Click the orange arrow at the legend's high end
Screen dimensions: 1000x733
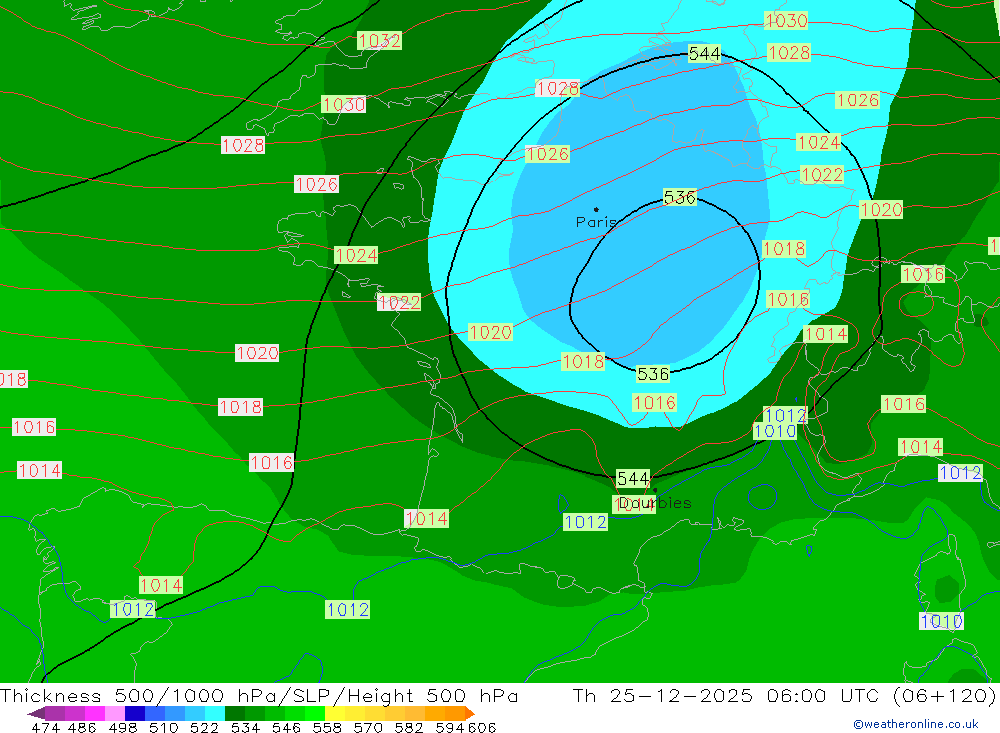click(470, 713)
